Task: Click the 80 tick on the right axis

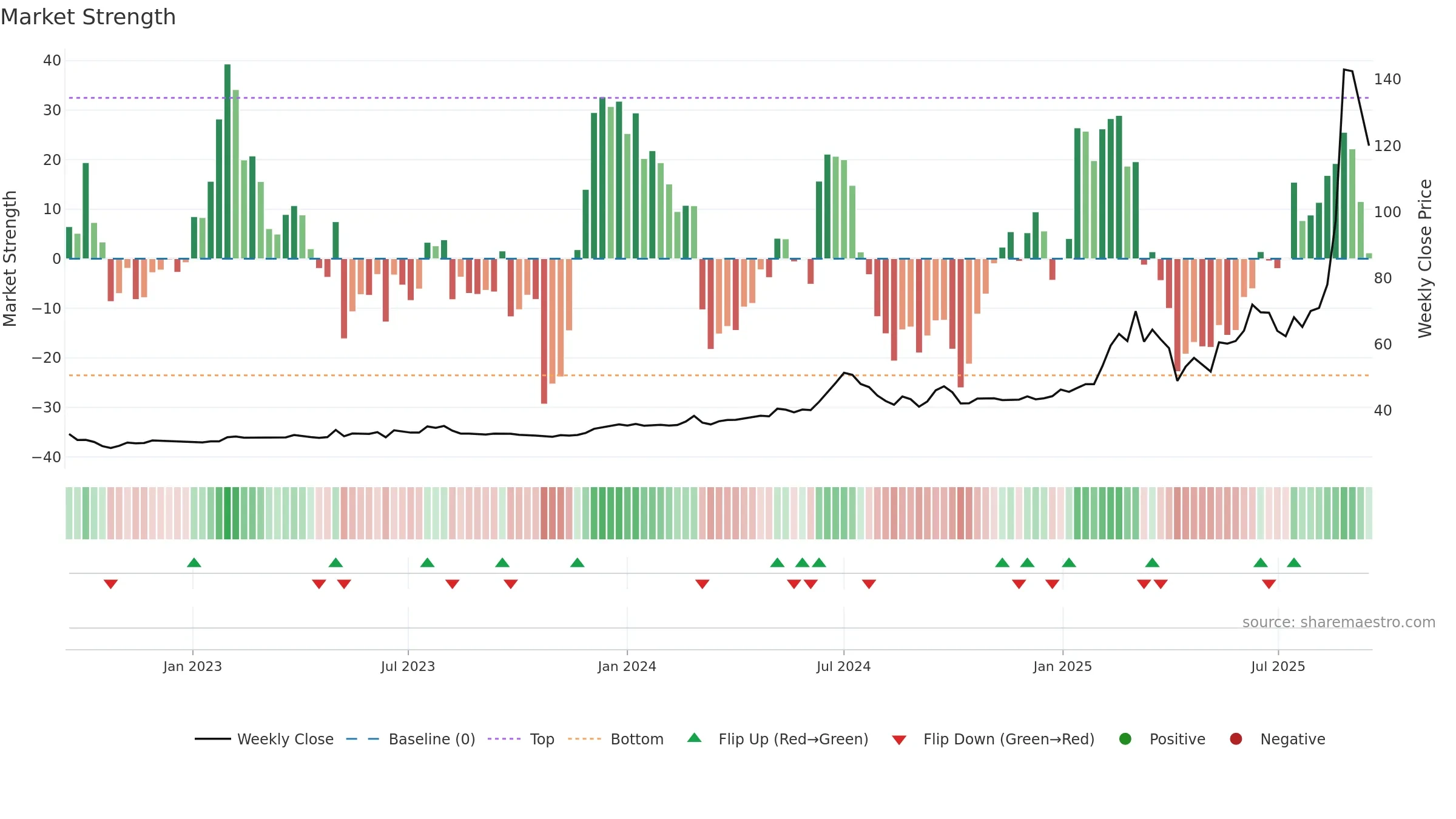Action: click(x=1383, y=278)
